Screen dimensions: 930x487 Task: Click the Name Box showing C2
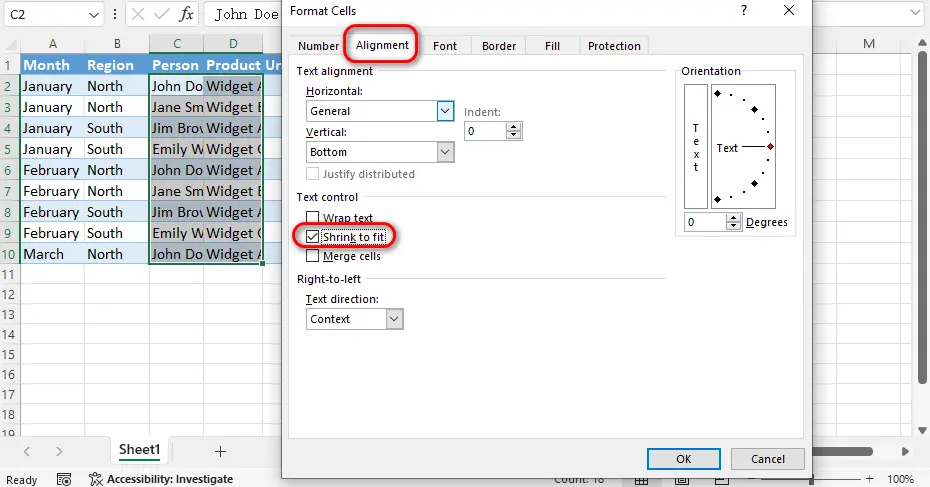46,15
